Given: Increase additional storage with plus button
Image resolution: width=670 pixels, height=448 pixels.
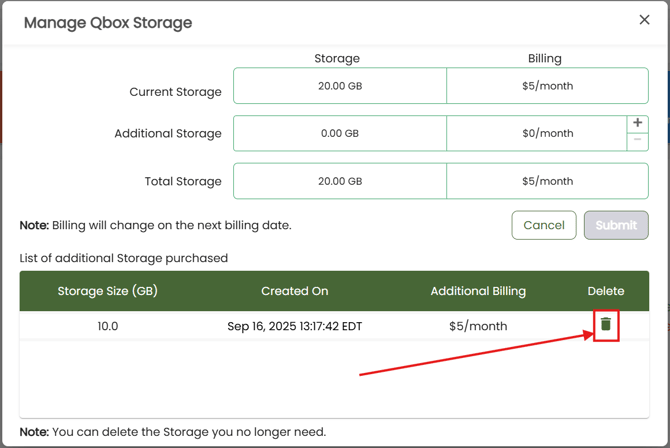Looking at the screenshot, I should pos(637,123).
